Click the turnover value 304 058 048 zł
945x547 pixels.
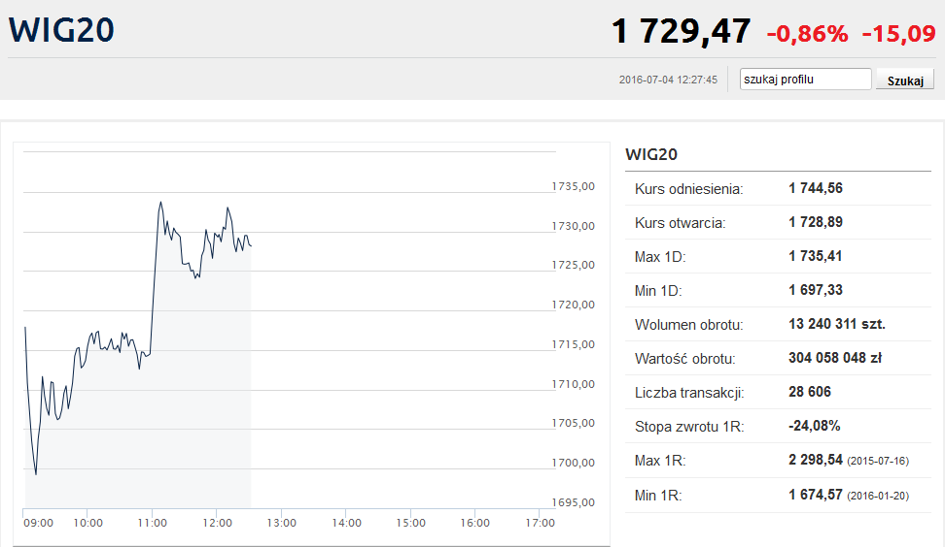click(x=835, y=358)
